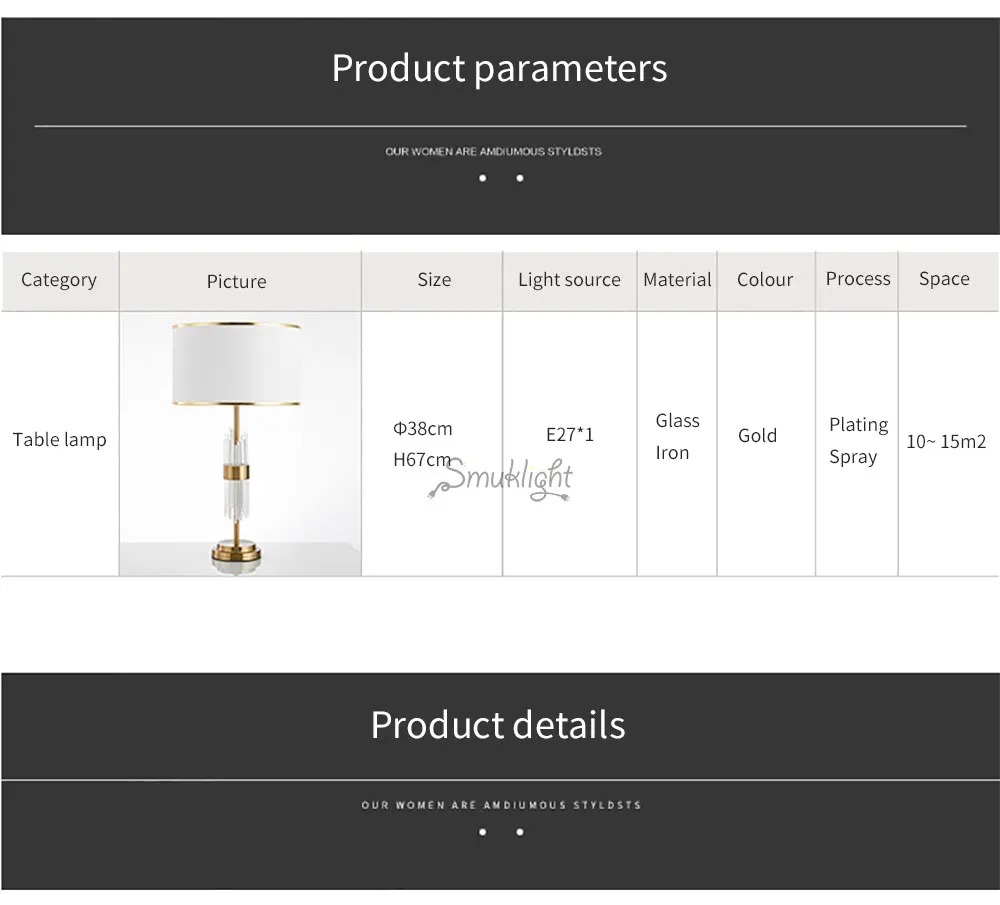Select the Light source column header
1000x905 pixels.
point(570,280)
